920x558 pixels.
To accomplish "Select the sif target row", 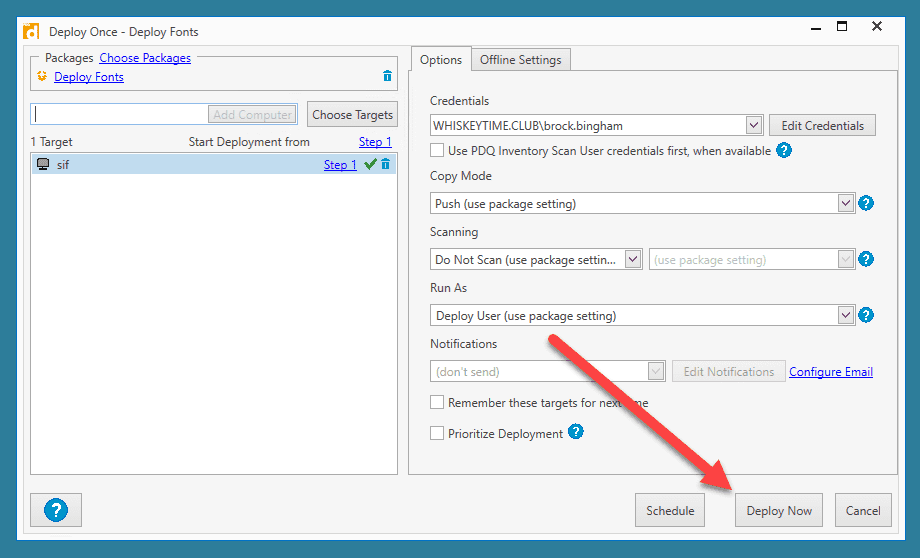I will pos(214,164).
